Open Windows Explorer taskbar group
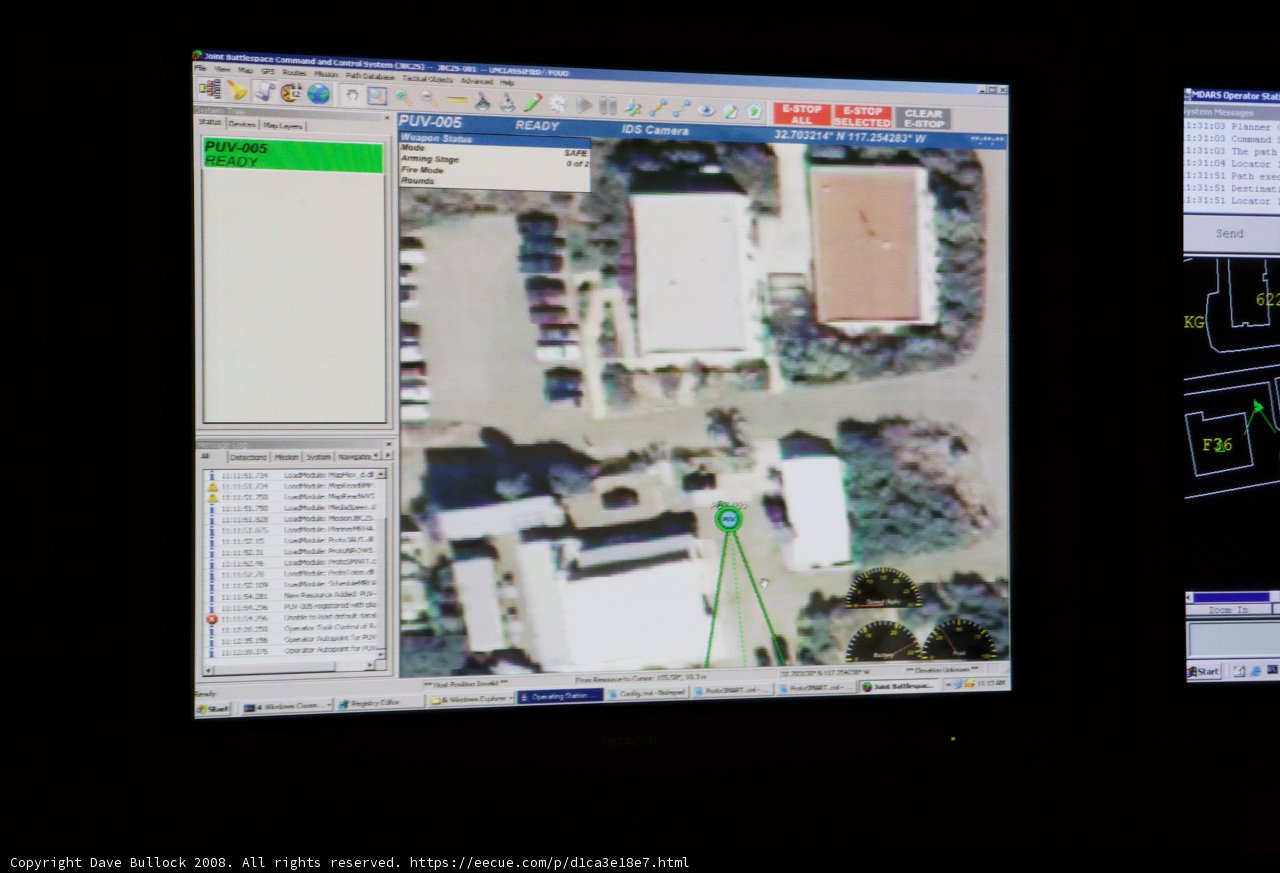The image size is (1280, 873). coord(470,699)
